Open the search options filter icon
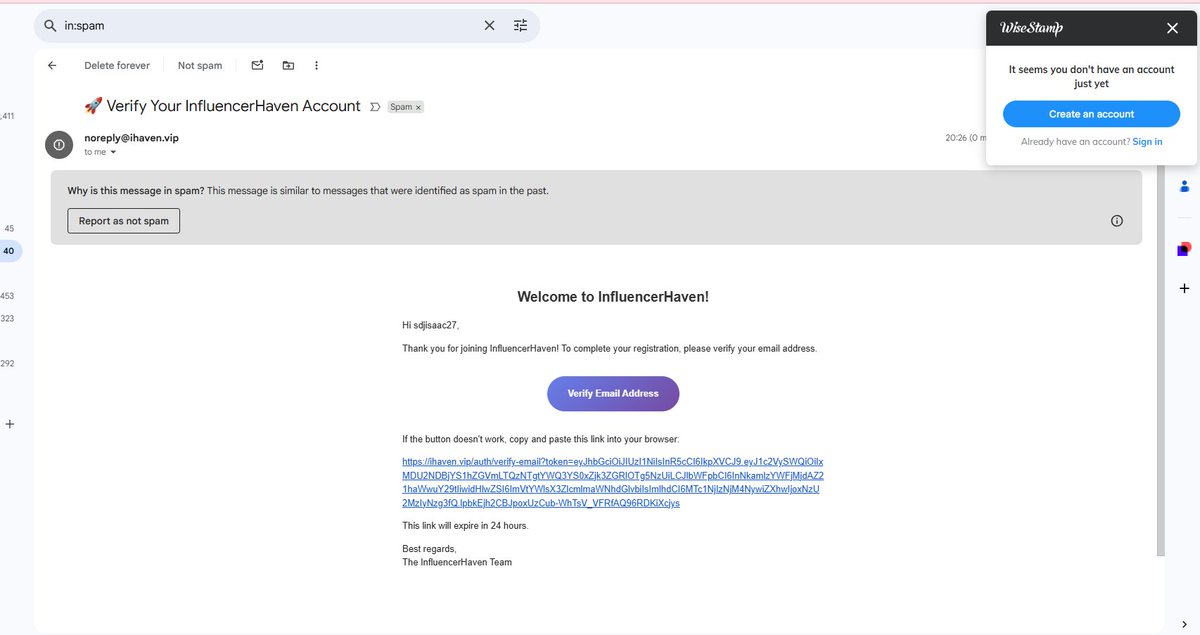Image resolution: width=1200 pixels, height=635 pixels. click(x=520, y=26)
